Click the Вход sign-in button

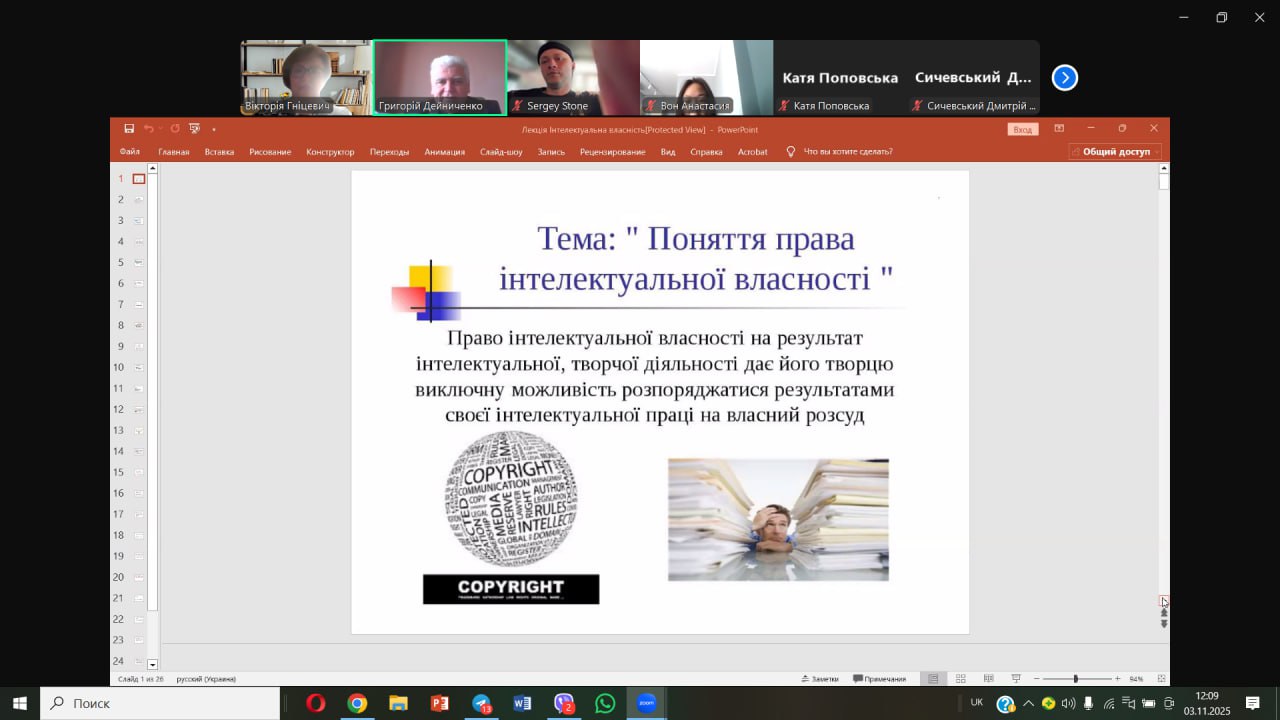click(1022, 129)
